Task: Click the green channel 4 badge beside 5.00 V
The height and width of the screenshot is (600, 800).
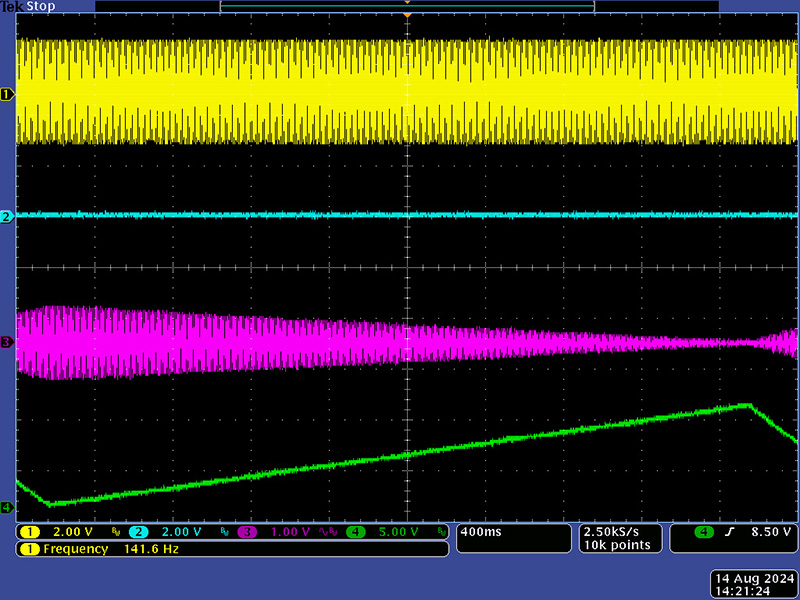Action: pos(356,532)
